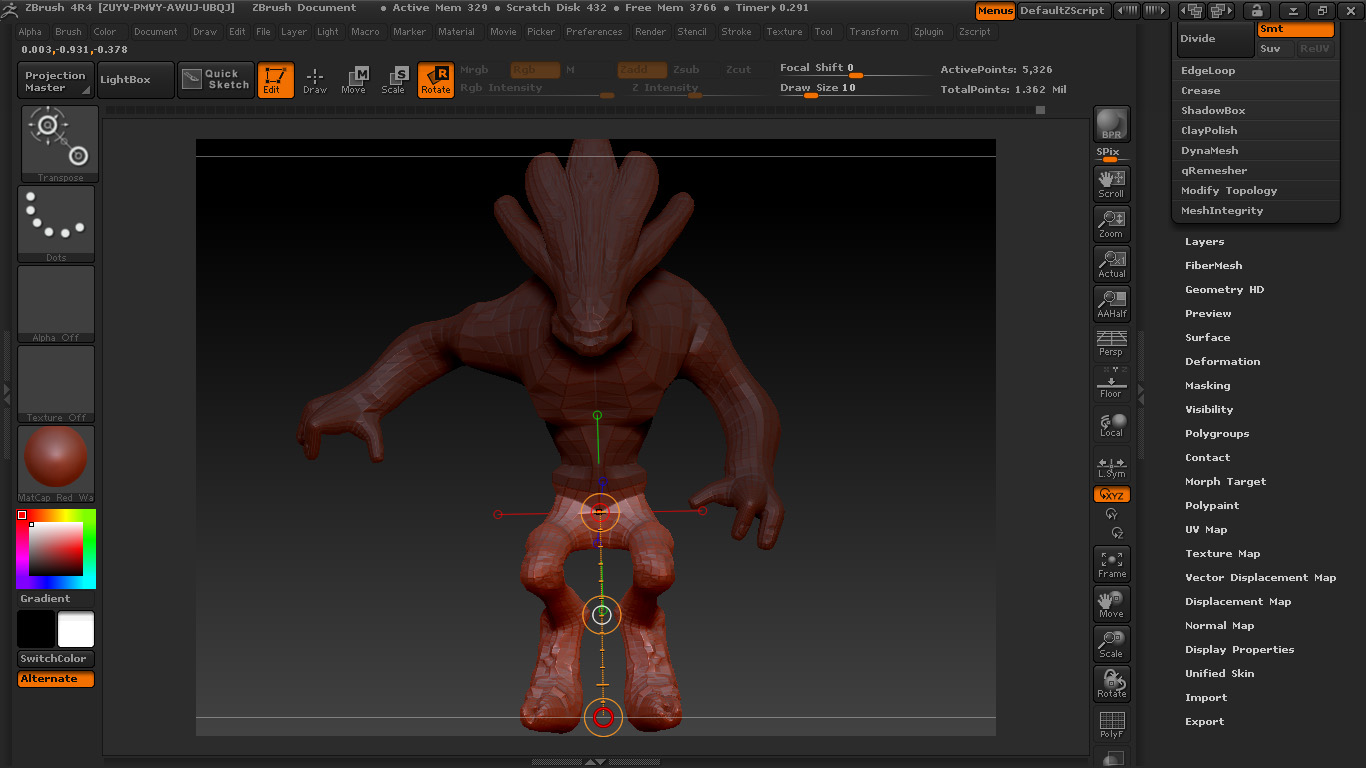1366x768 pixels.
Task: Toggle L.Sym local symmetry
Action: coord(1111,465)
